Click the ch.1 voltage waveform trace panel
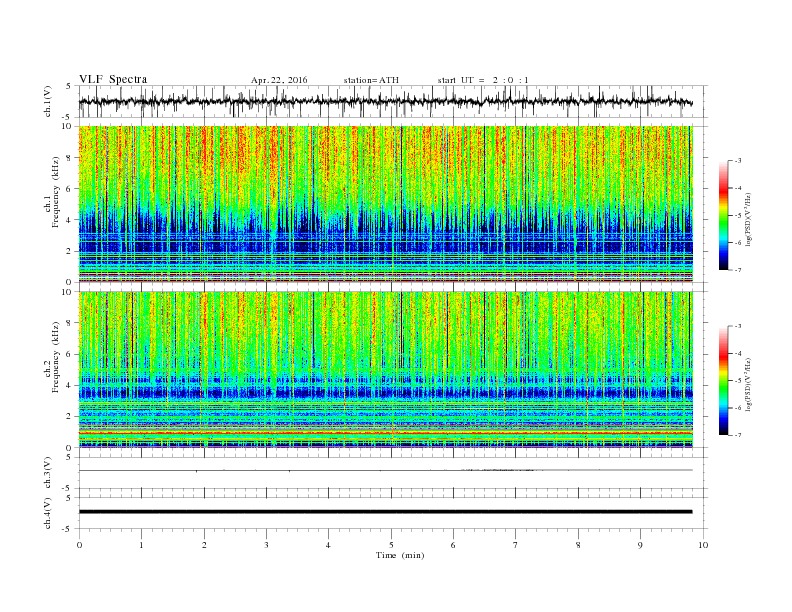This screenshot has width=792, height=612. 393,101
